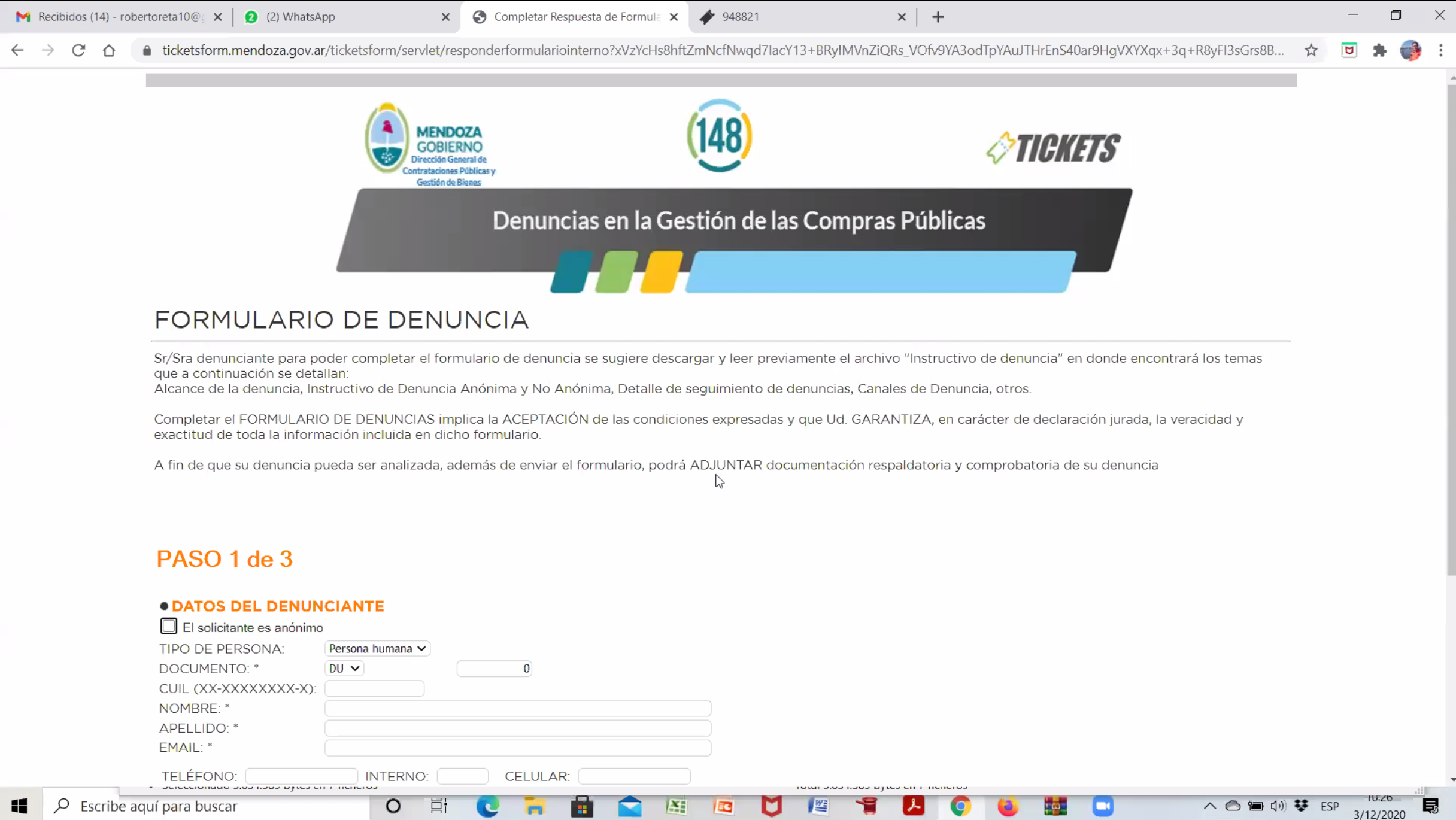Click the browser reload icon

click(x=78, y=50)
